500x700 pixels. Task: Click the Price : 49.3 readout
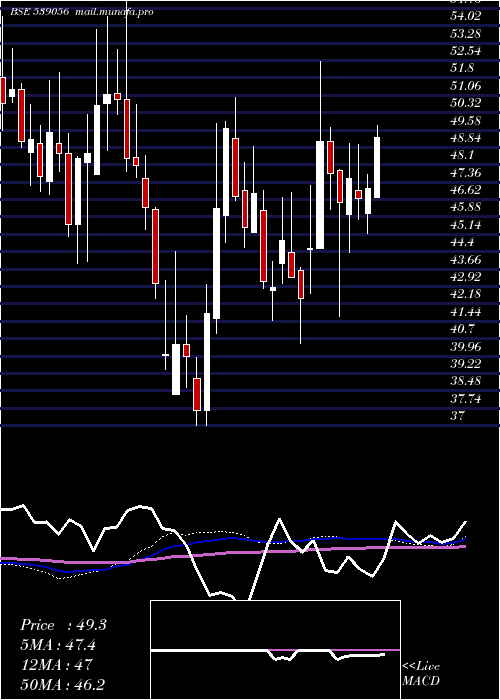tap(63, 625)
